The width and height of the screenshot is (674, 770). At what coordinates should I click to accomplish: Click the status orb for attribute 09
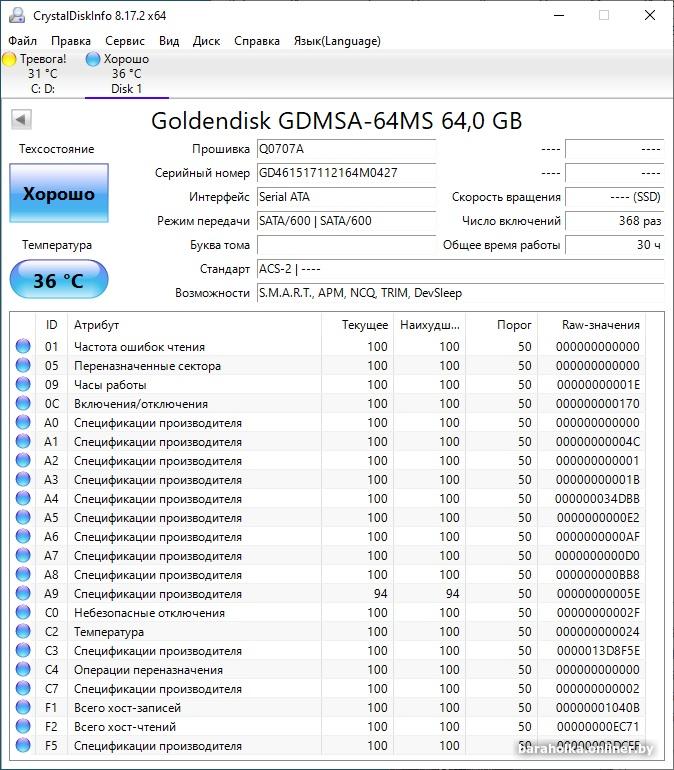pyautogui.click(x=23, y=384)
